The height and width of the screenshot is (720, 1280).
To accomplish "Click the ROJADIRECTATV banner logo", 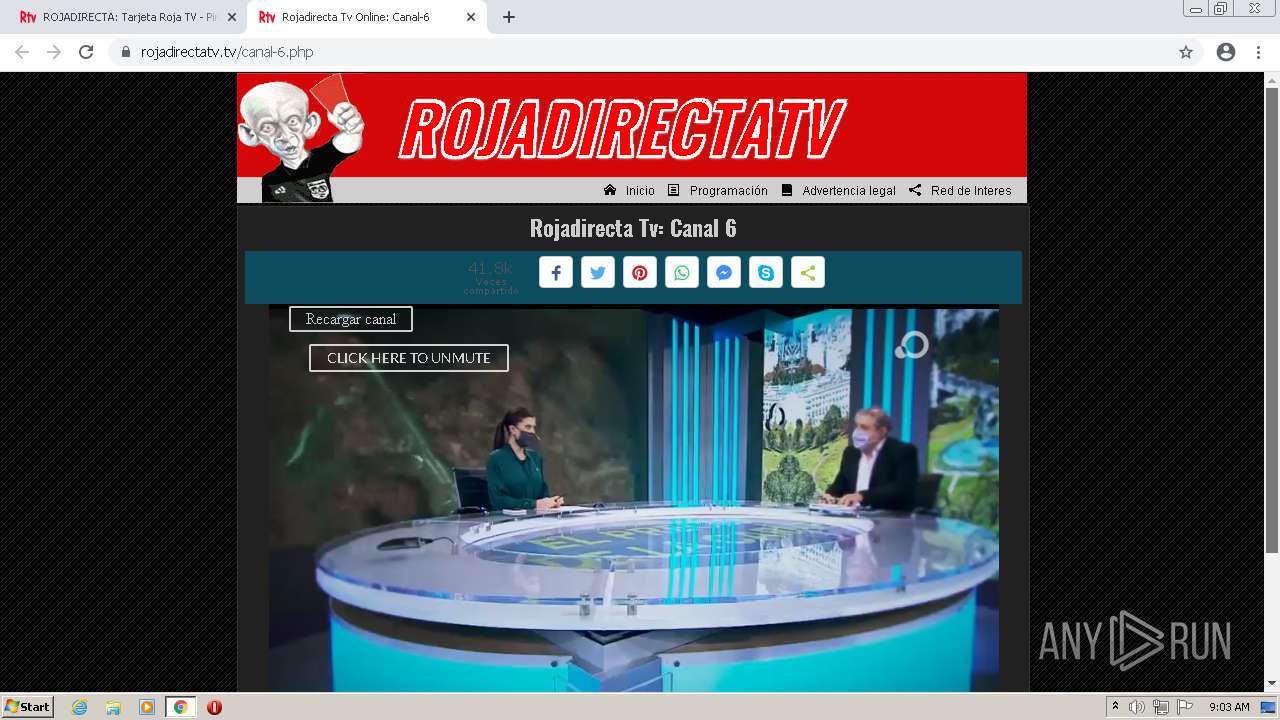I will [622, 130].
